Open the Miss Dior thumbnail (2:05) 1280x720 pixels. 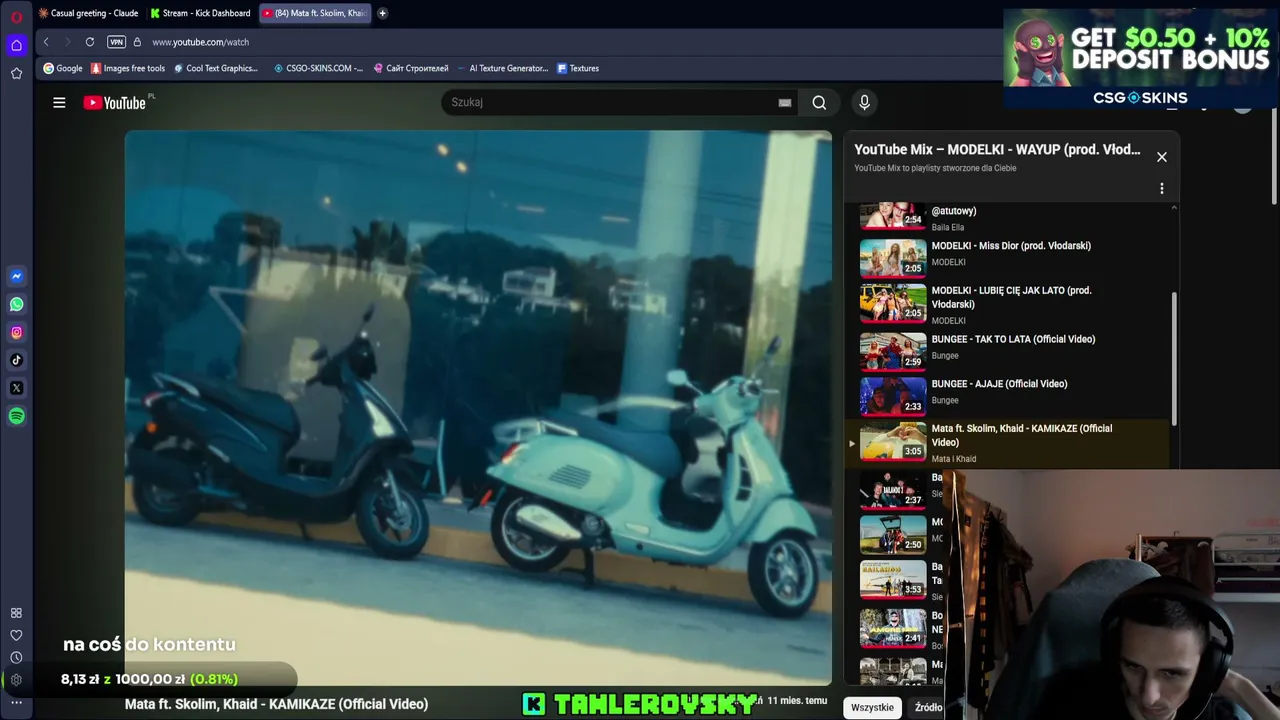point(893,257)
